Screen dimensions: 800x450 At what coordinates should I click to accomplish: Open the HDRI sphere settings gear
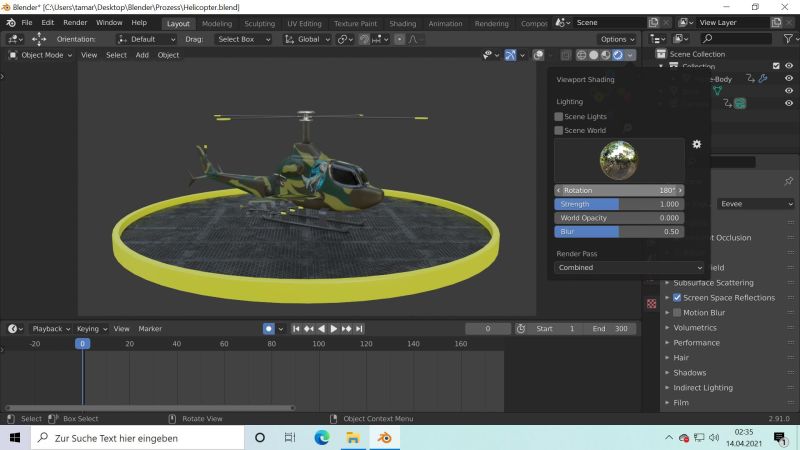point(697,144)
